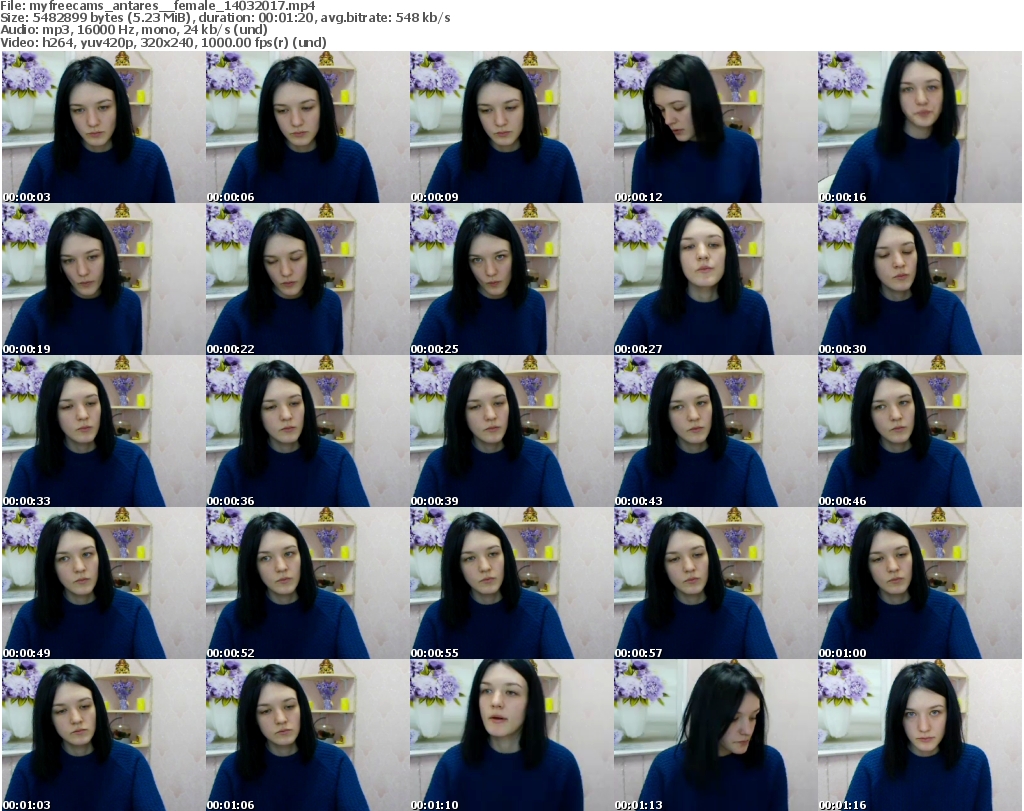Viewport: 1024px width, 811px height.
Task: Click the Video h264 yuv420p line
Action: click(x=163, y=42)
